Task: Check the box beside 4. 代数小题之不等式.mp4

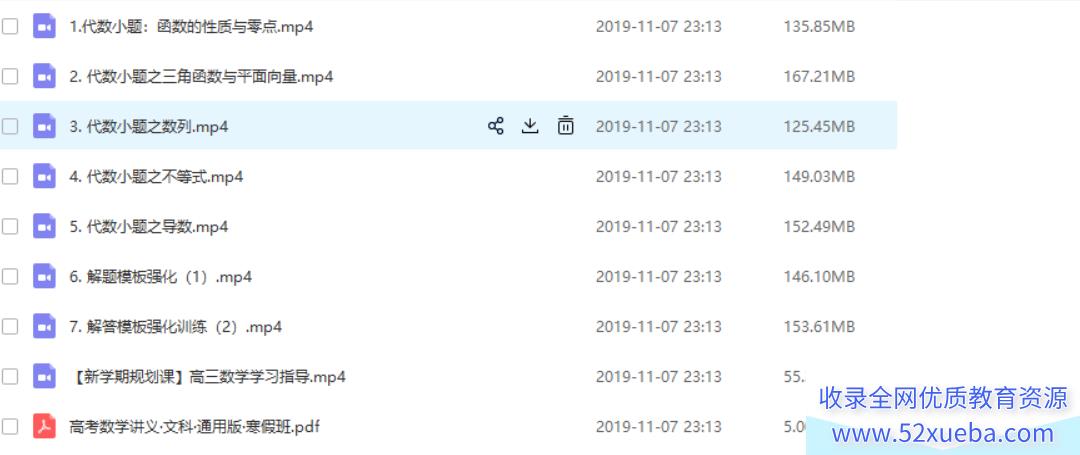Action: point(10,177)
